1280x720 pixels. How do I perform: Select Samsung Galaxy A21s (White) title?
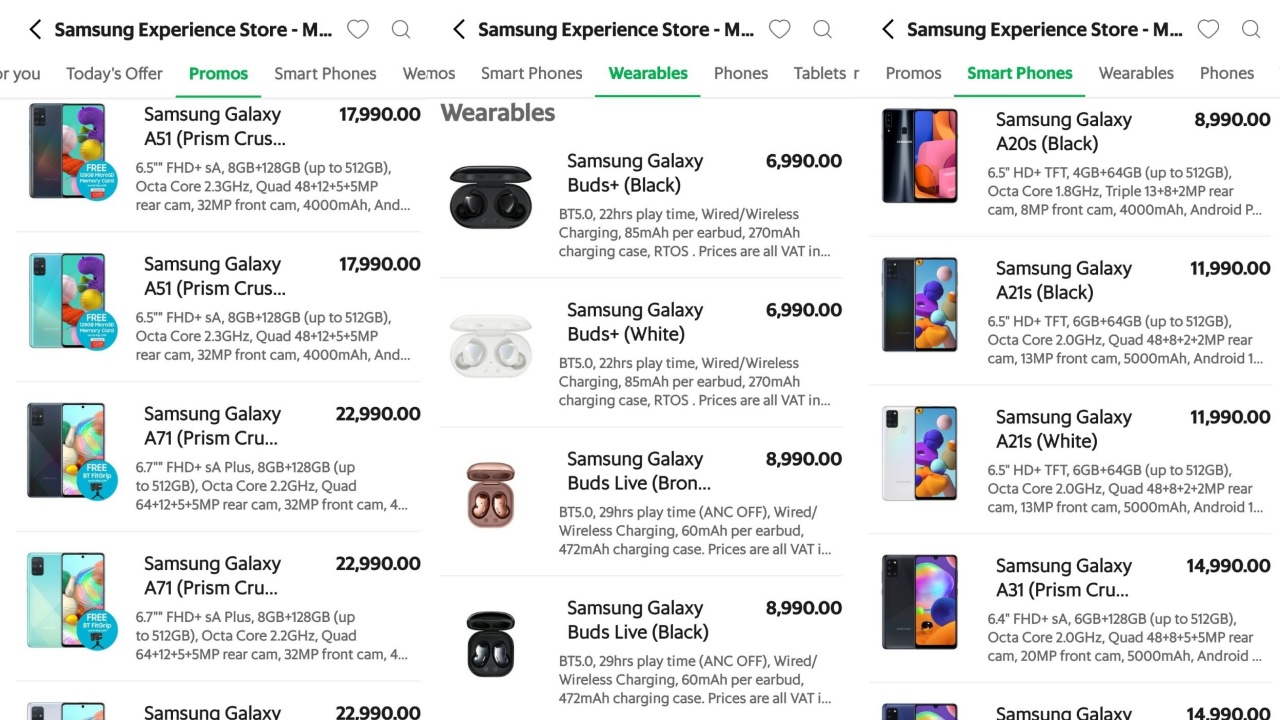coord(1063,429)
